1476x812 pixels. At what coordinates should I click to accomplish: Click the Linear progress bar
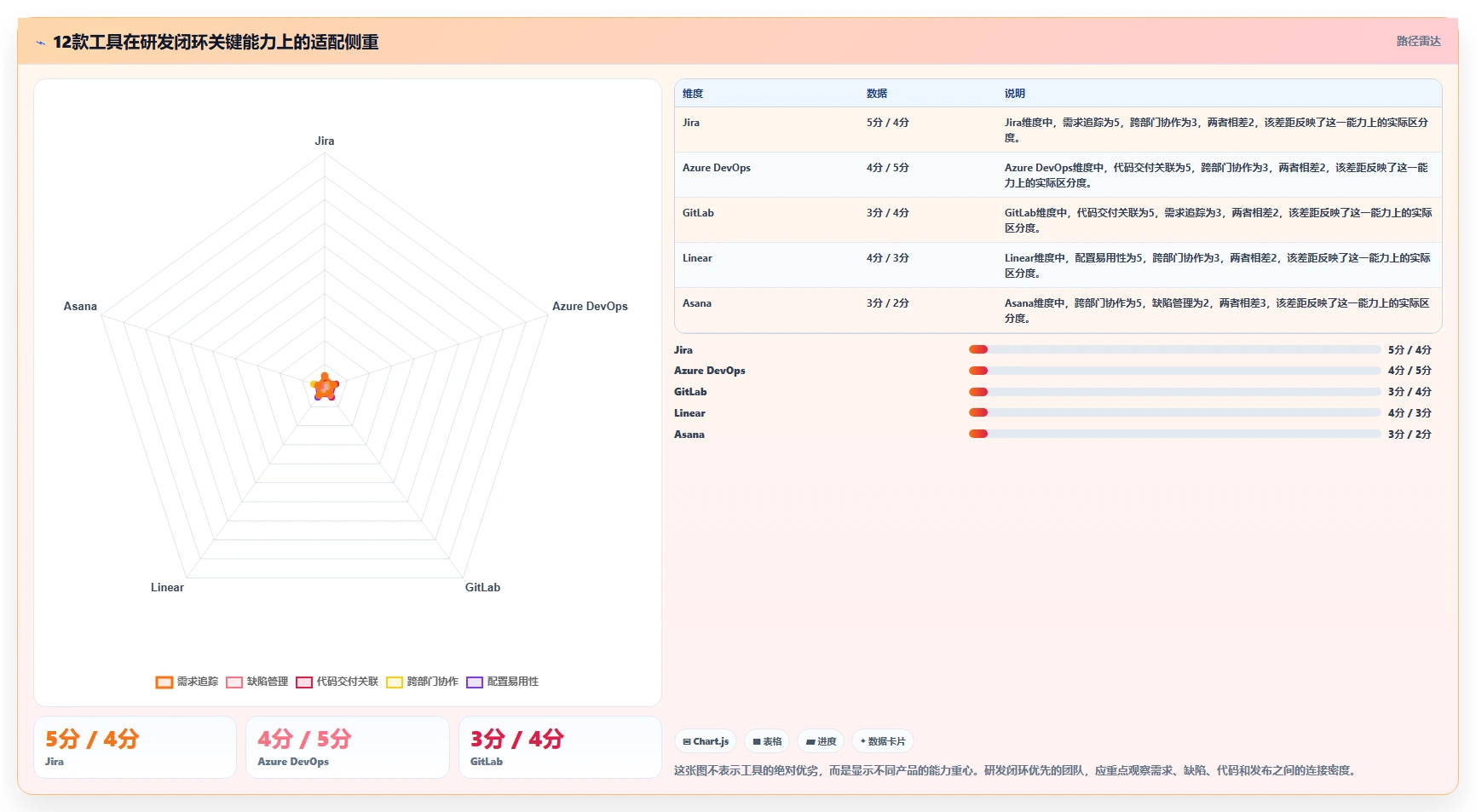pyautogui.click(x=1174, y=412)
